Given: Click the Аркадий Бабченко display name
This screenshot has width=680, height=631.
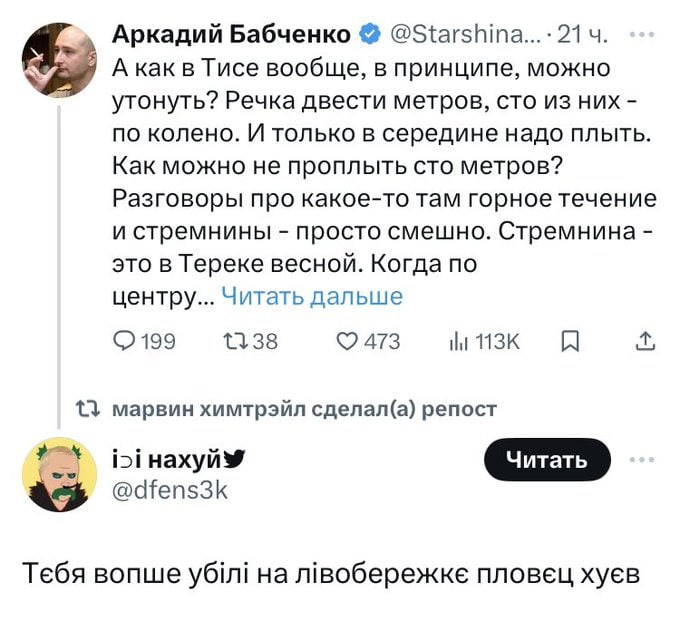Looking at the screenshot, I should 230,36.
